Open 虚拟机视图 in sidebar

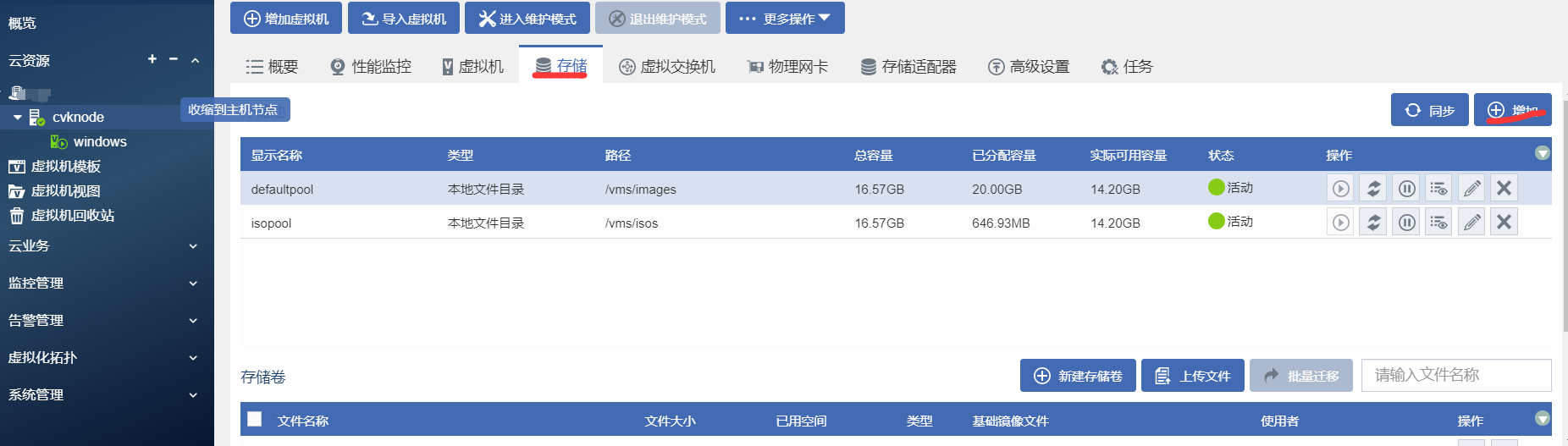55,191
